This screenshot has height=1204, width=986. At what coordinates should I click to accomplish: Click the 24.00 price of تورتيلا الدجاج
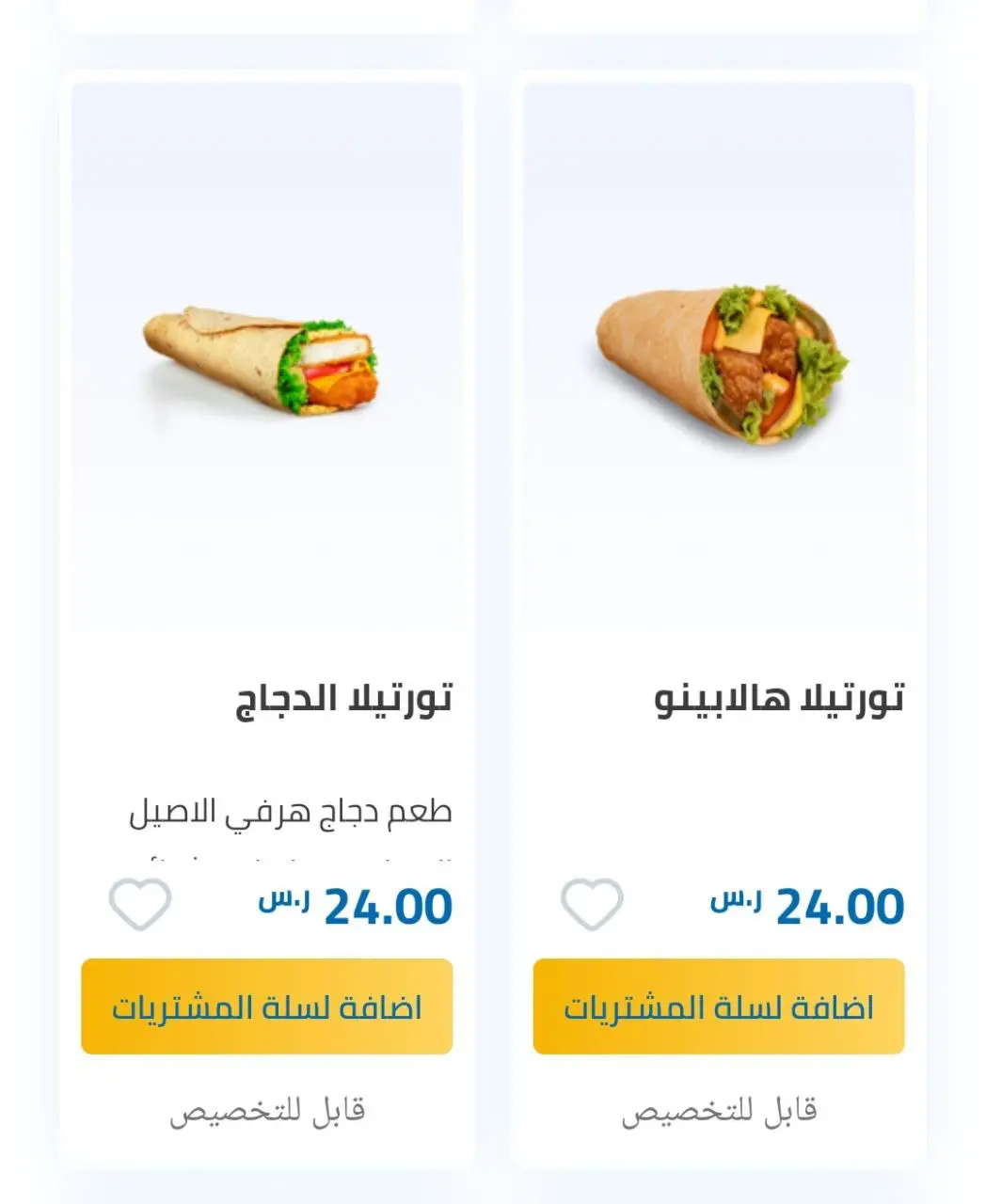389,908
